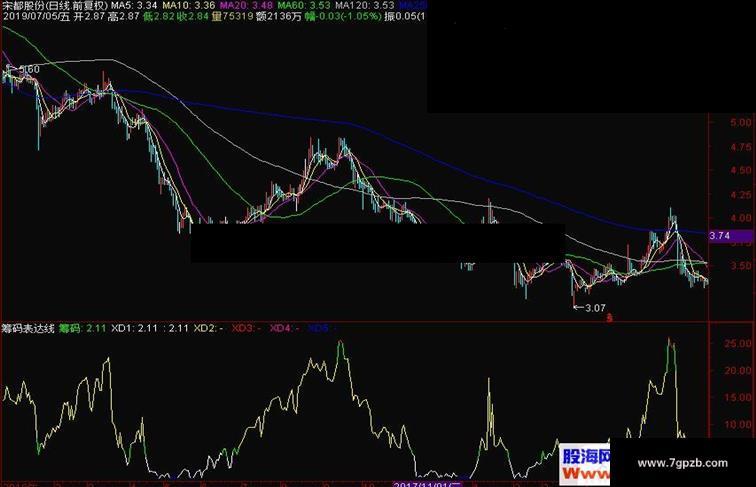Click the 25.00 indicator axis label
Screen dimensions: 756x487
[738, 343]
